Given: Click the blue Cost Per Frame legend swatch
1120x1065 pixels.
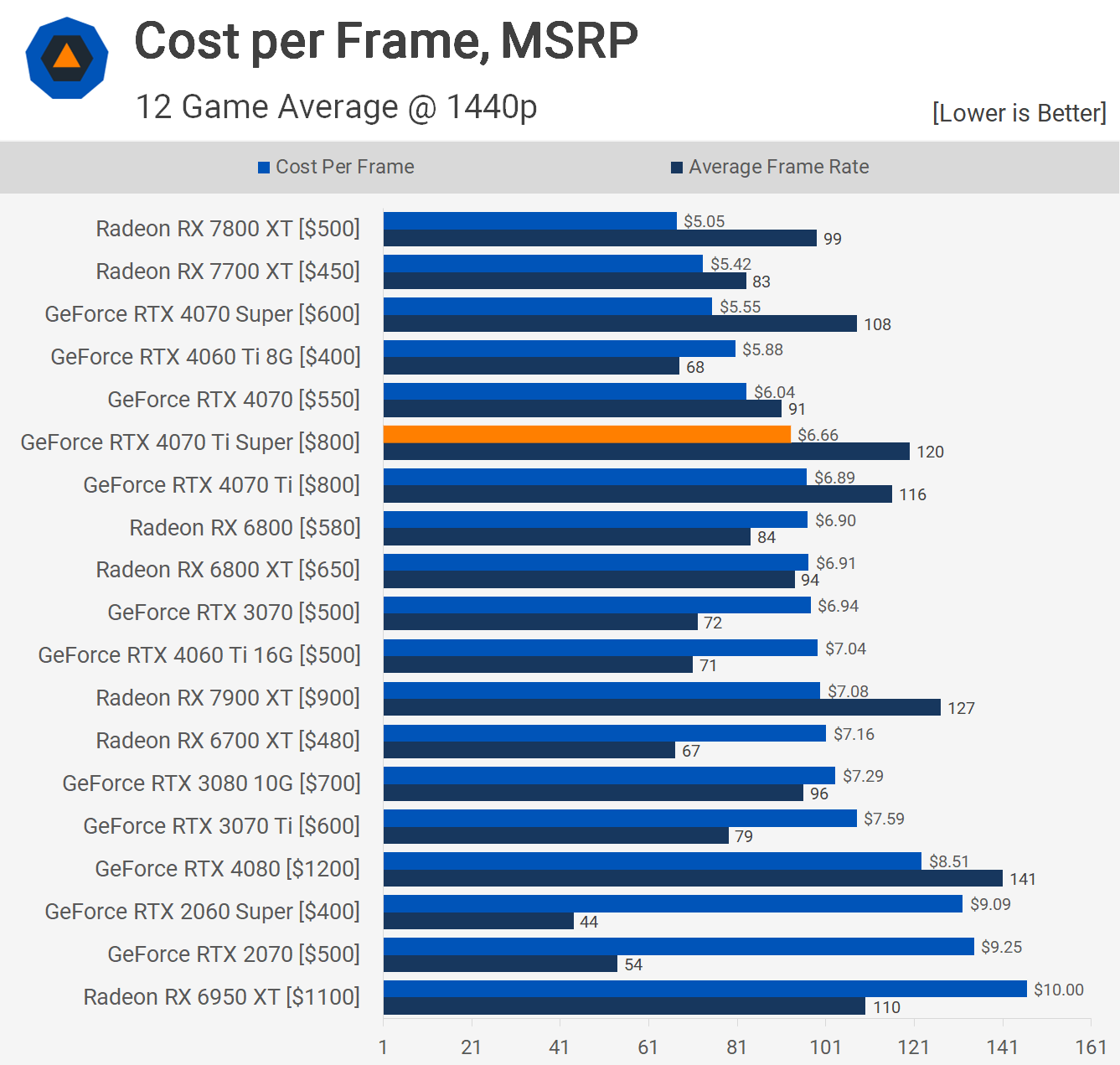Looking at the screenshot, I should (x=264, y=168).
